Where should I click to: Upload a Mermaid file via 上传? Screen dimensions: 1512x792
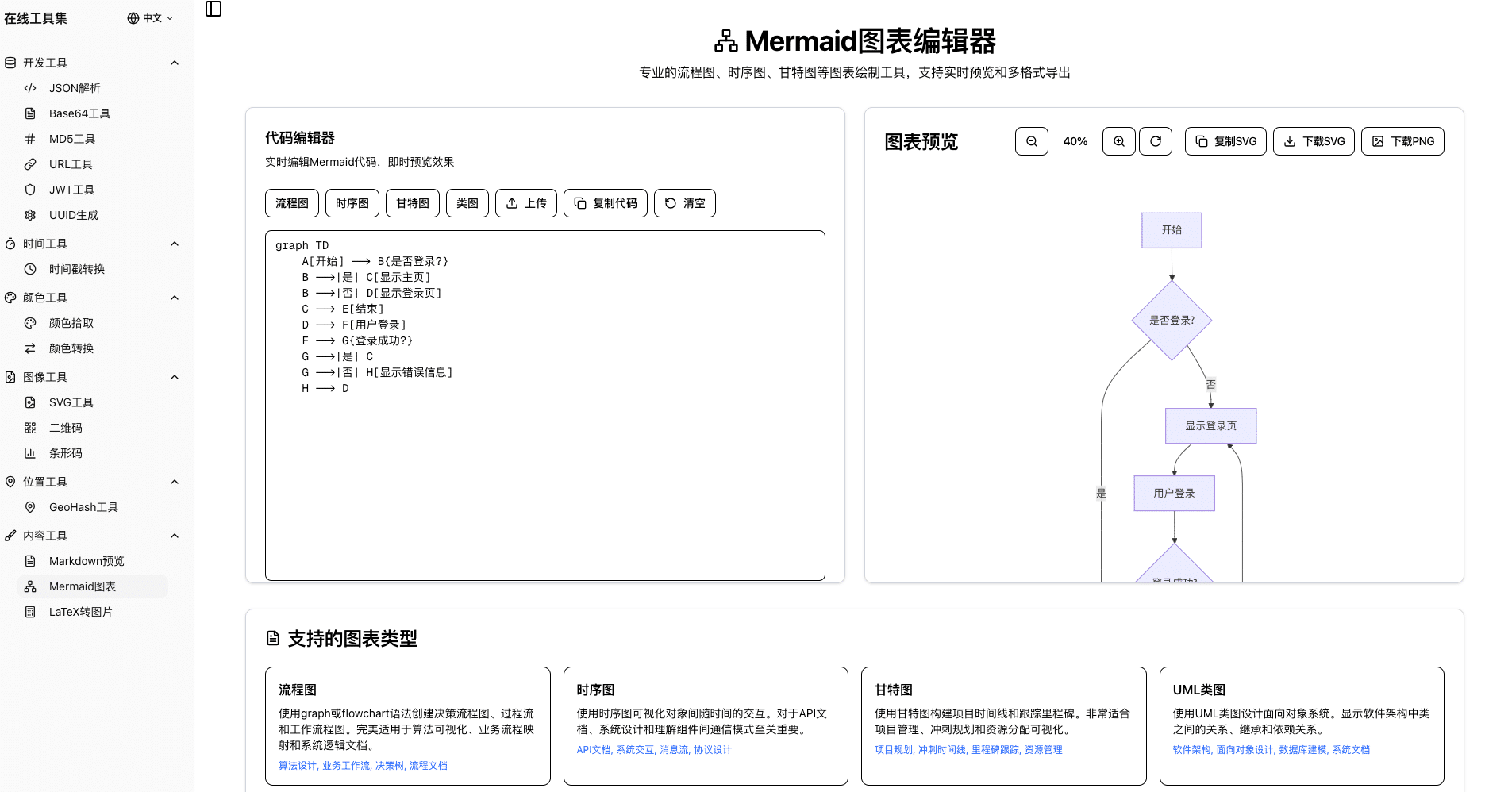tap(525, 203)
